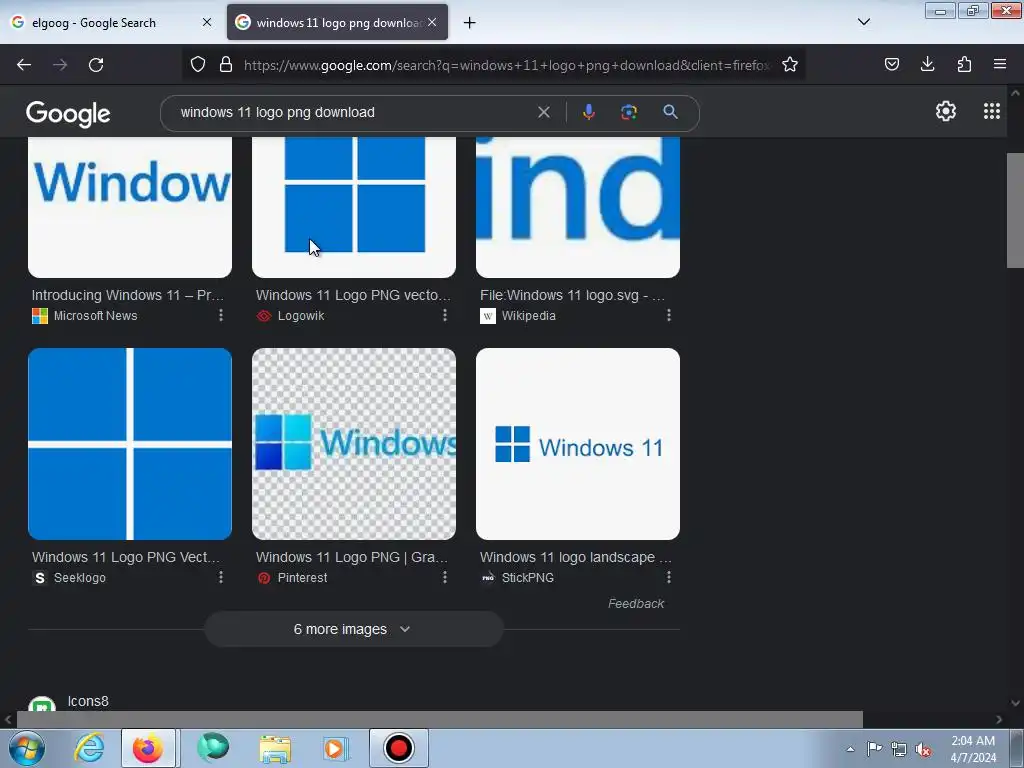Open the clock showing 2:04 AM
This screenshot has width=1024, height=768.
(973, 749)
